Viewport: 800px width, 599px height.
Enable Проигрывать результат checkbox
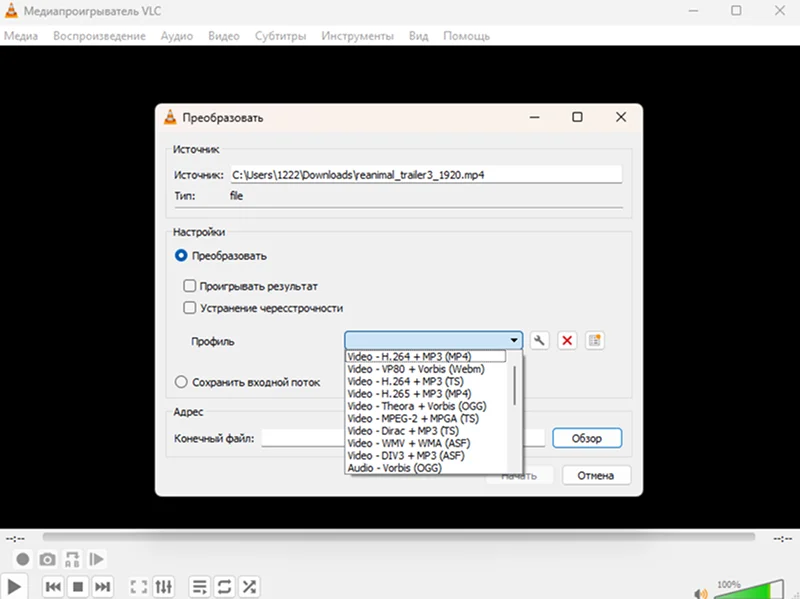[x=189, y=286]
